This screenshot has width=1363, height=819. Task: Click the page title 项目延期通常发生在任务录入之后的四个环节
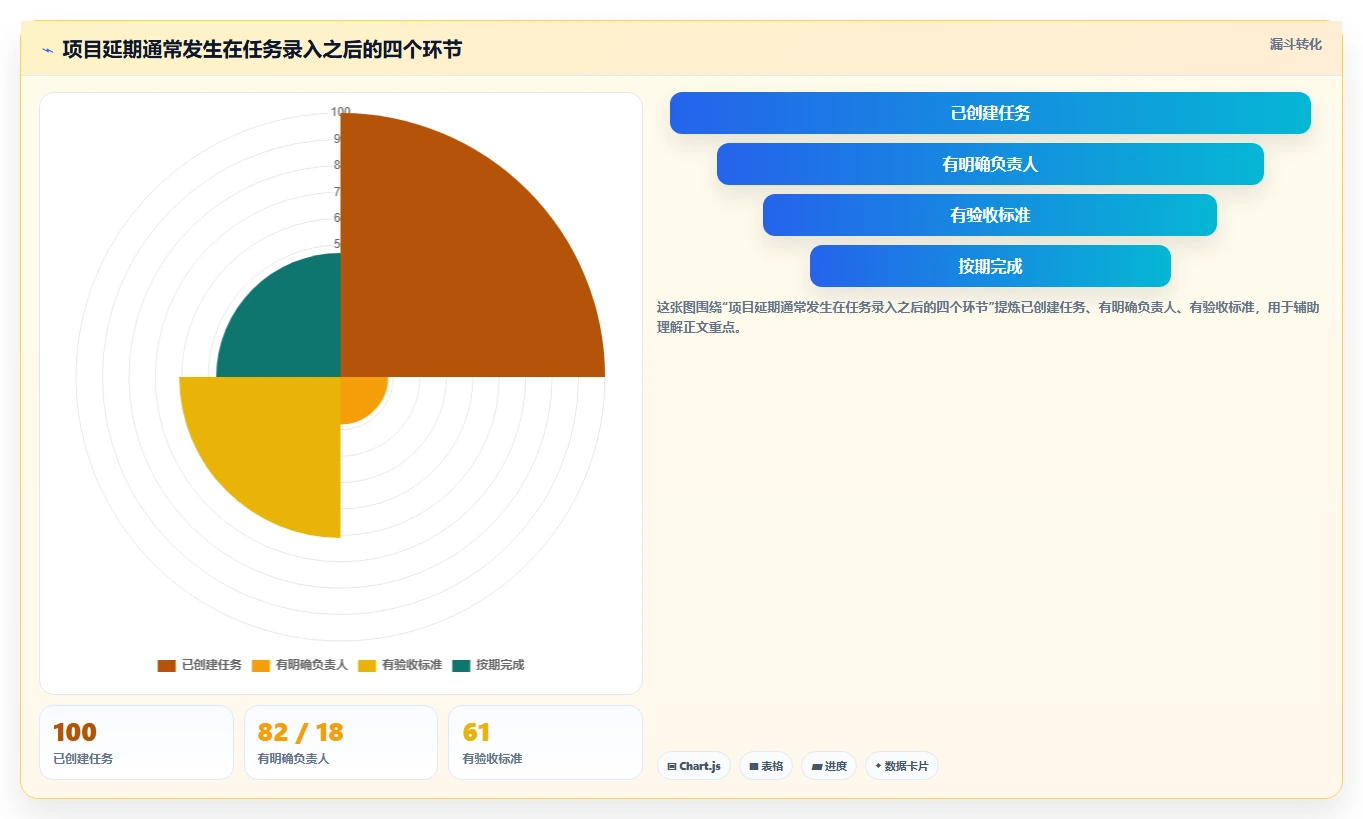click(262, 49)
